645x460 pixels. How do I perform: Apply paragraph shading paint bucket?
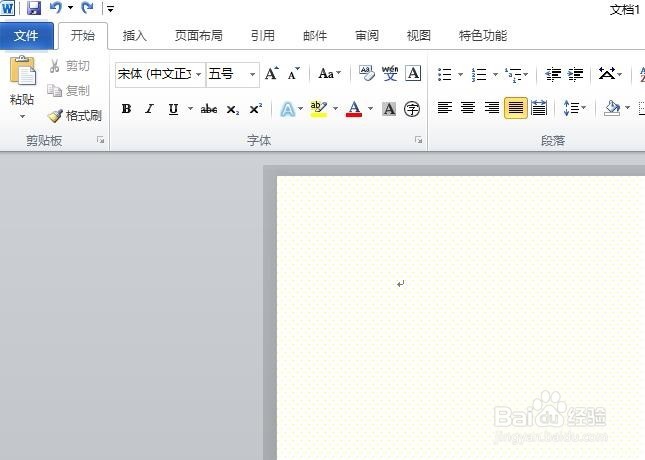(612, 108)
